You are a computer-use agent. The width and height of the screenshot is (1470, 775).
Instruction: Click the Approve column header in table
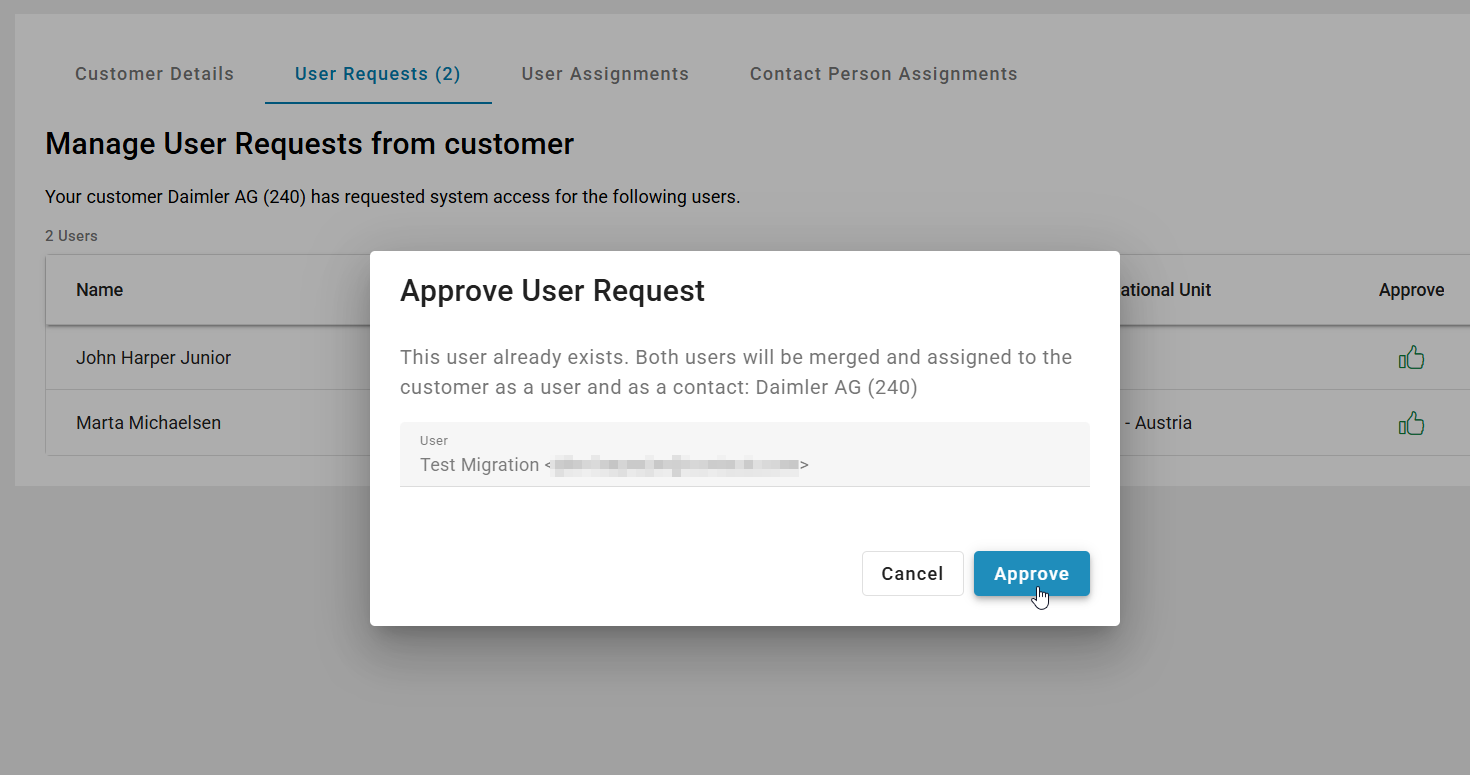pyautogui.click(x=1411, y=290)
